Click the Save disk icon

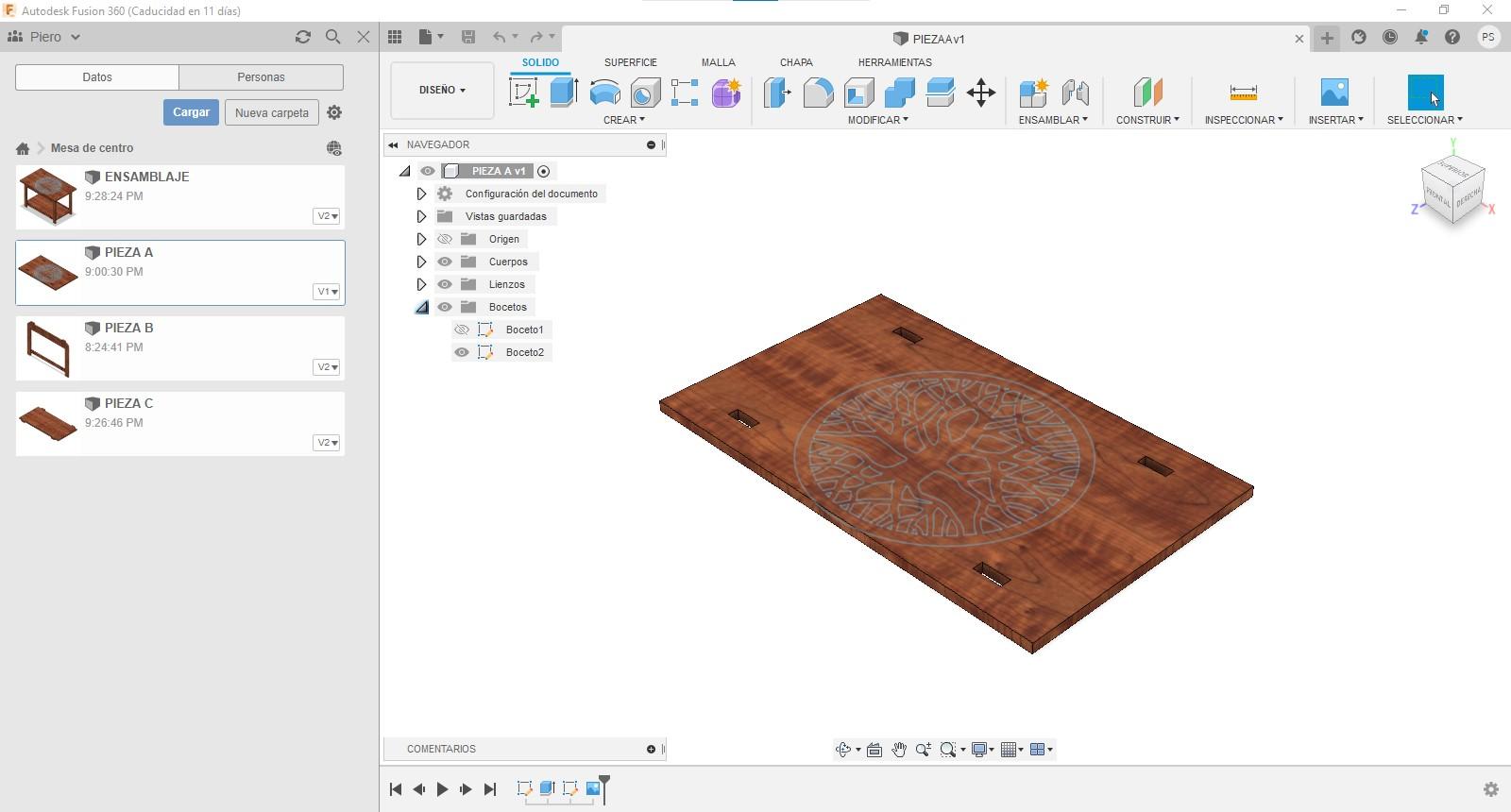coord(467,37)
